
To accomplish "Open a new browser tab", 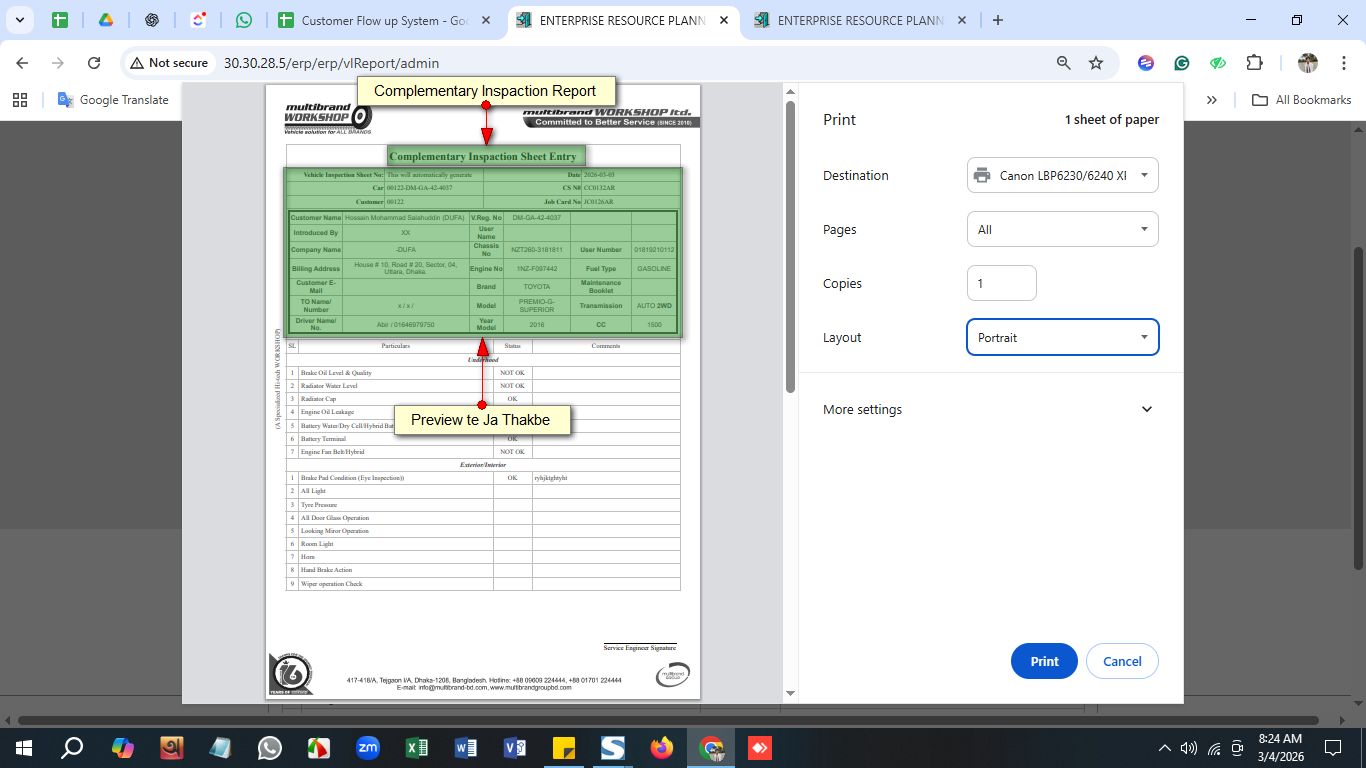I will tap(998, 20).
